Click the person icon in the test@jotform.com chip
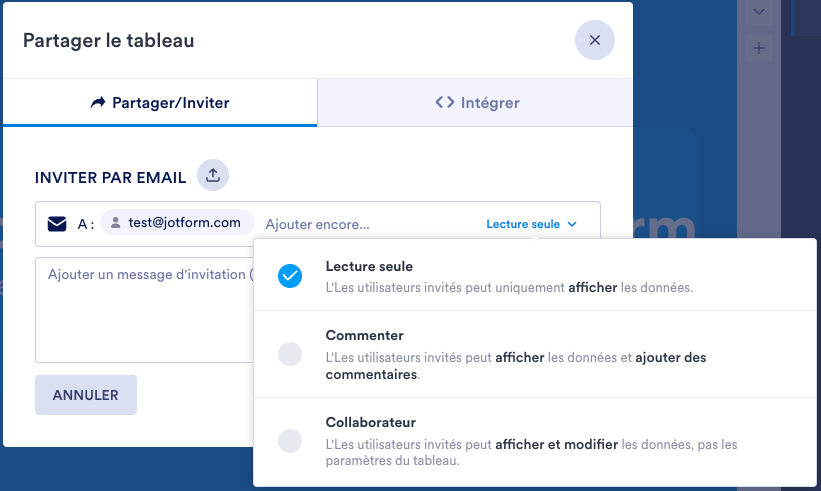This screenshot has height=491, width=821. [116, 223]
